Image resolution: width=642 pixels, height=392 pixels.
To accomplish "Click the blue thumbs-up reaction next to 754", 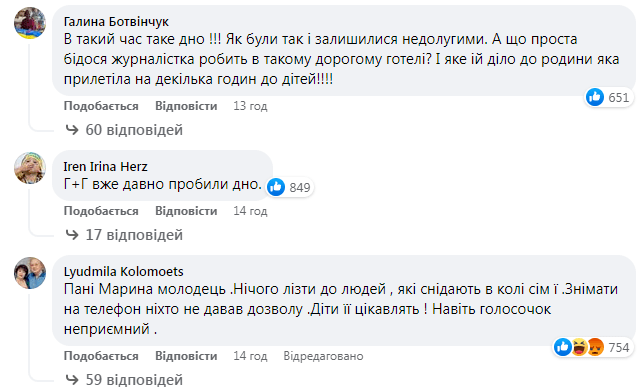I will pyautogui.click(x=563, y=347).
